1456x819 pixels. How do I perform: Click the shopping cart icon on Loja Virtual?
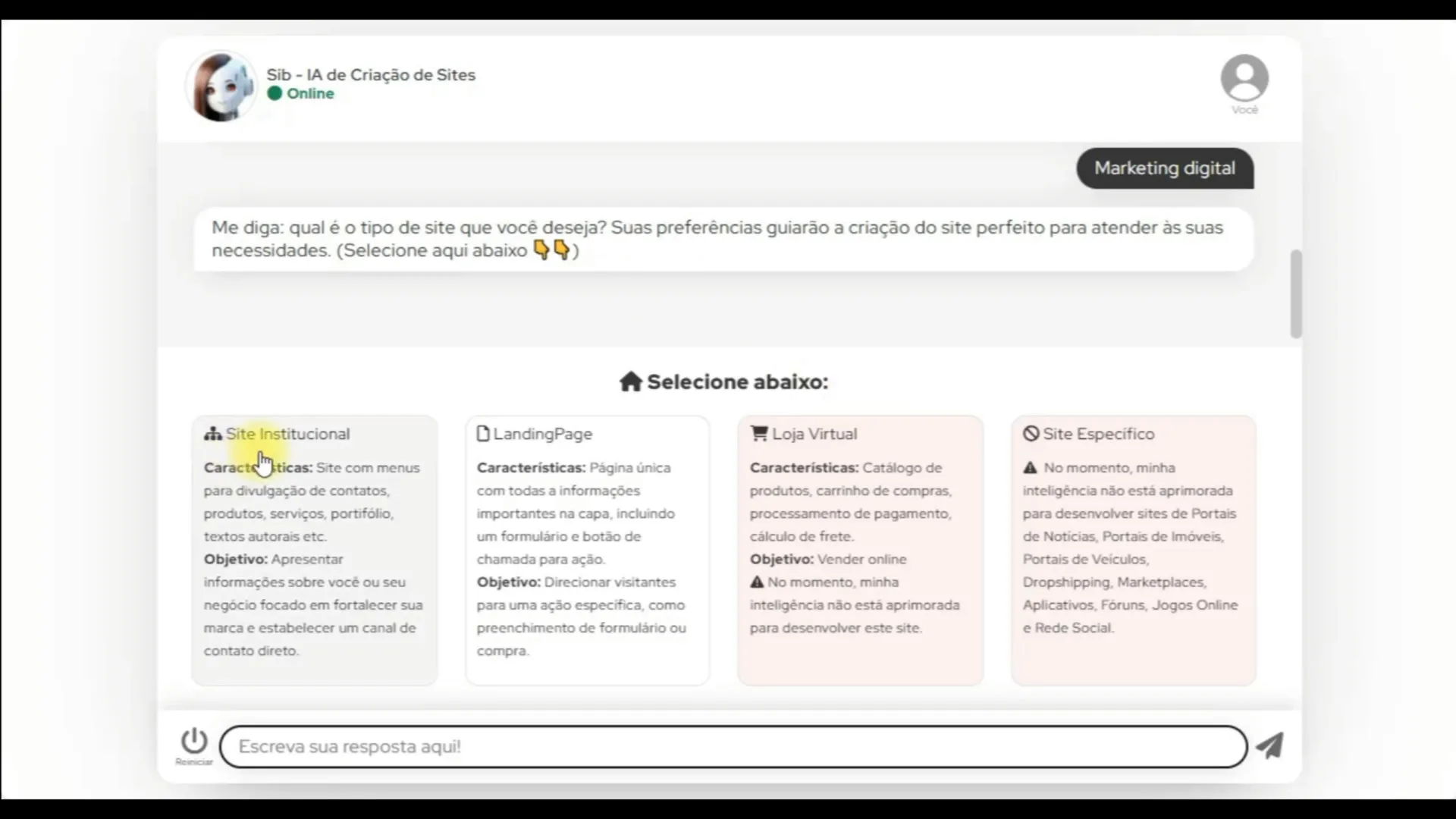point(758,434)
